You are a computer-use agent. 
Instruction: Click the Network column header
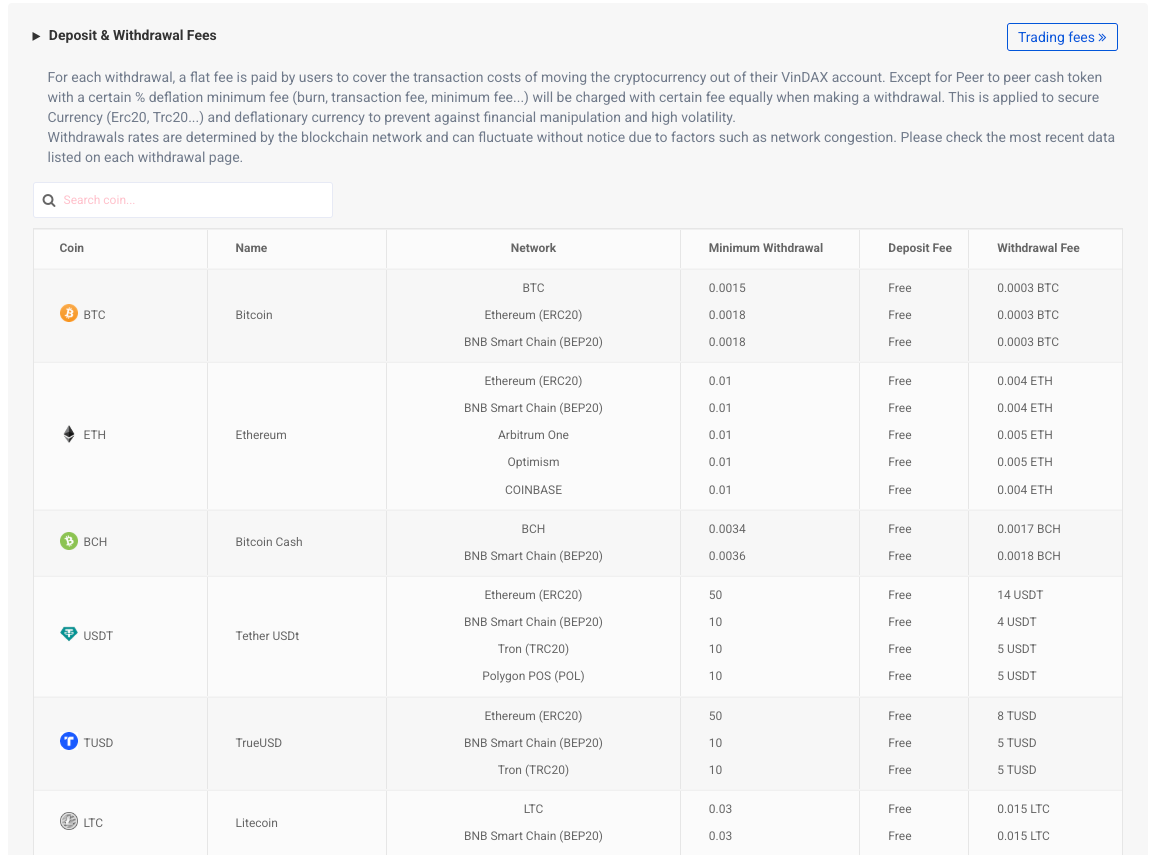tap(533, 248)
